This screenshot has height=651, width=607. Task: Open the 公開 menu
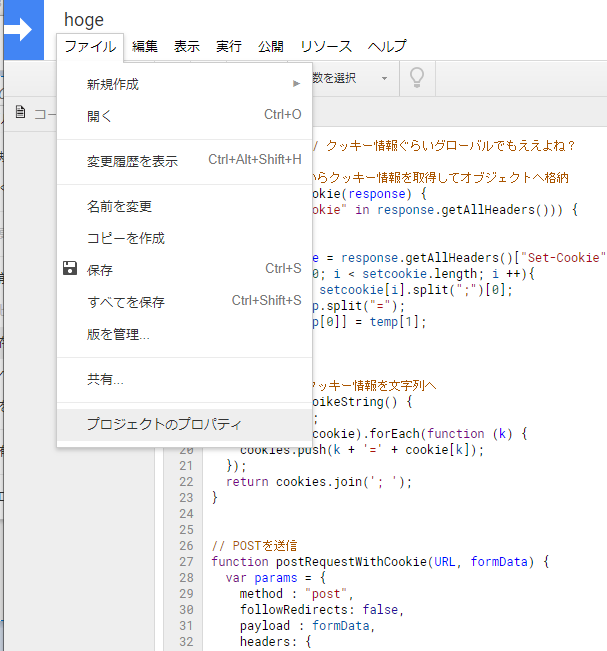click(x=271, y=46)
